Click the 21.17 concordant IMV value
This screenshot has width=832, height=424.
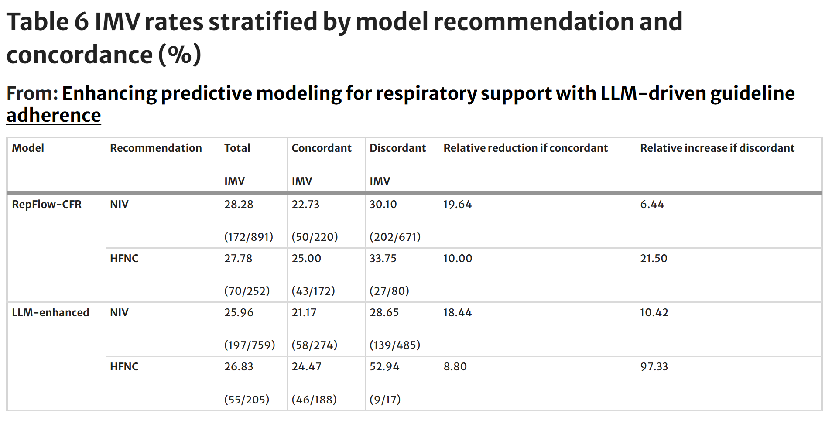[x=305, y=312]
